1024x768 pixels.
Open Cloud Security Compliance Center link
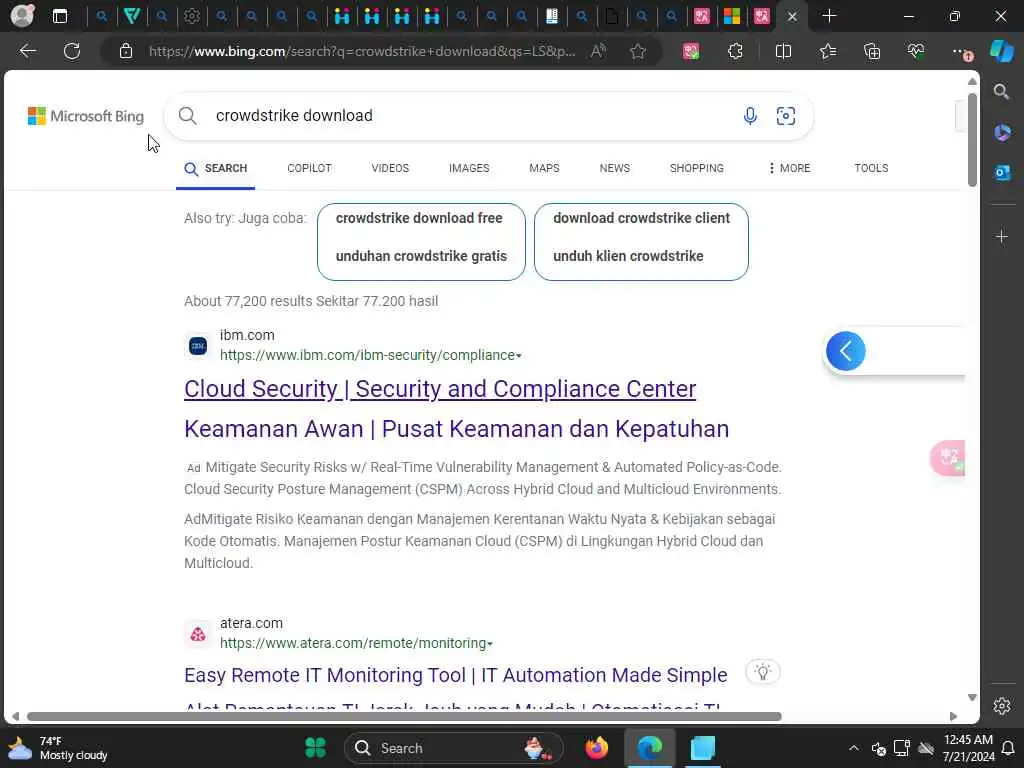(440, 389)
